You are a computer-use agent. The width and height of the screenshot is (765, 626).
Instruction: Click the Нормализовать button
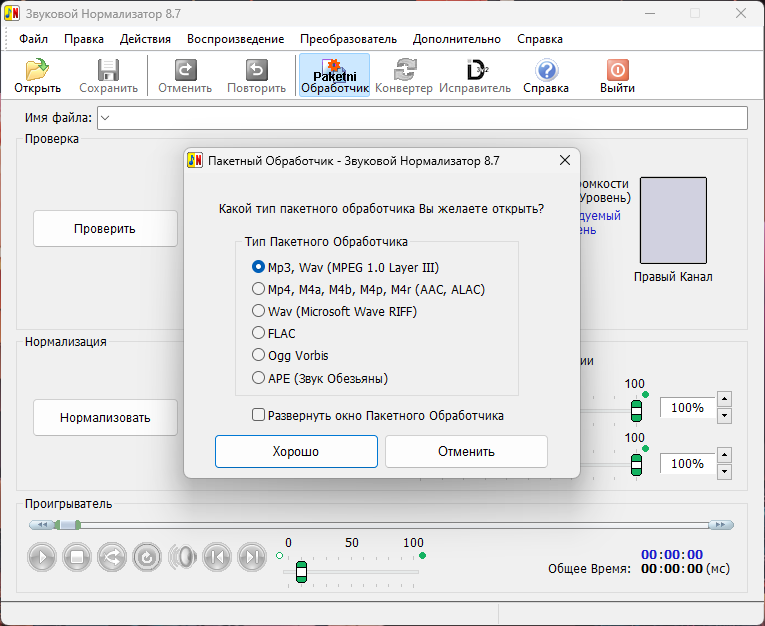(105, 417)
